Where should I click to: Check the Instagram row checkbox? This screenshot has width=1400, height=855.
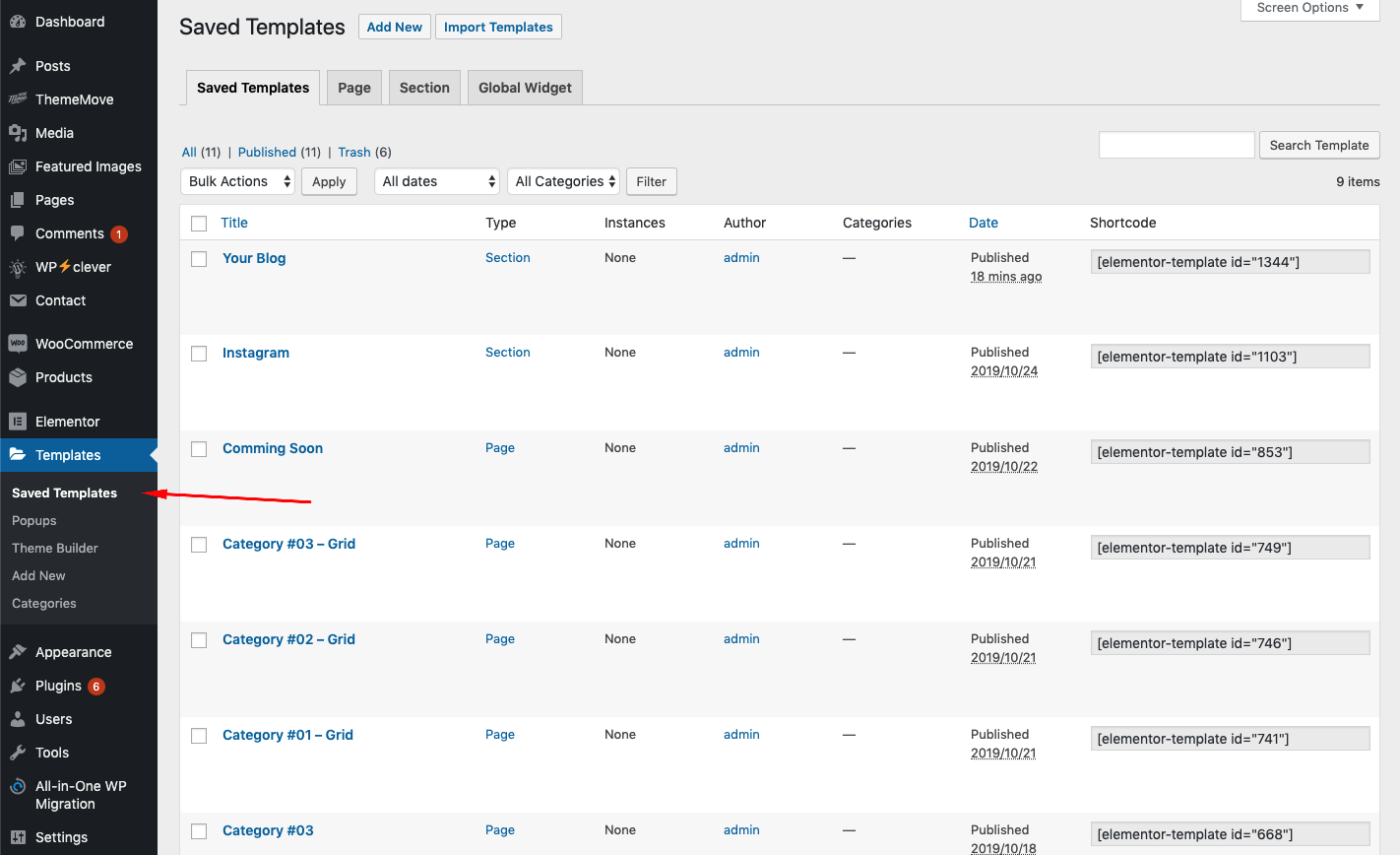(x=199, y=354)
